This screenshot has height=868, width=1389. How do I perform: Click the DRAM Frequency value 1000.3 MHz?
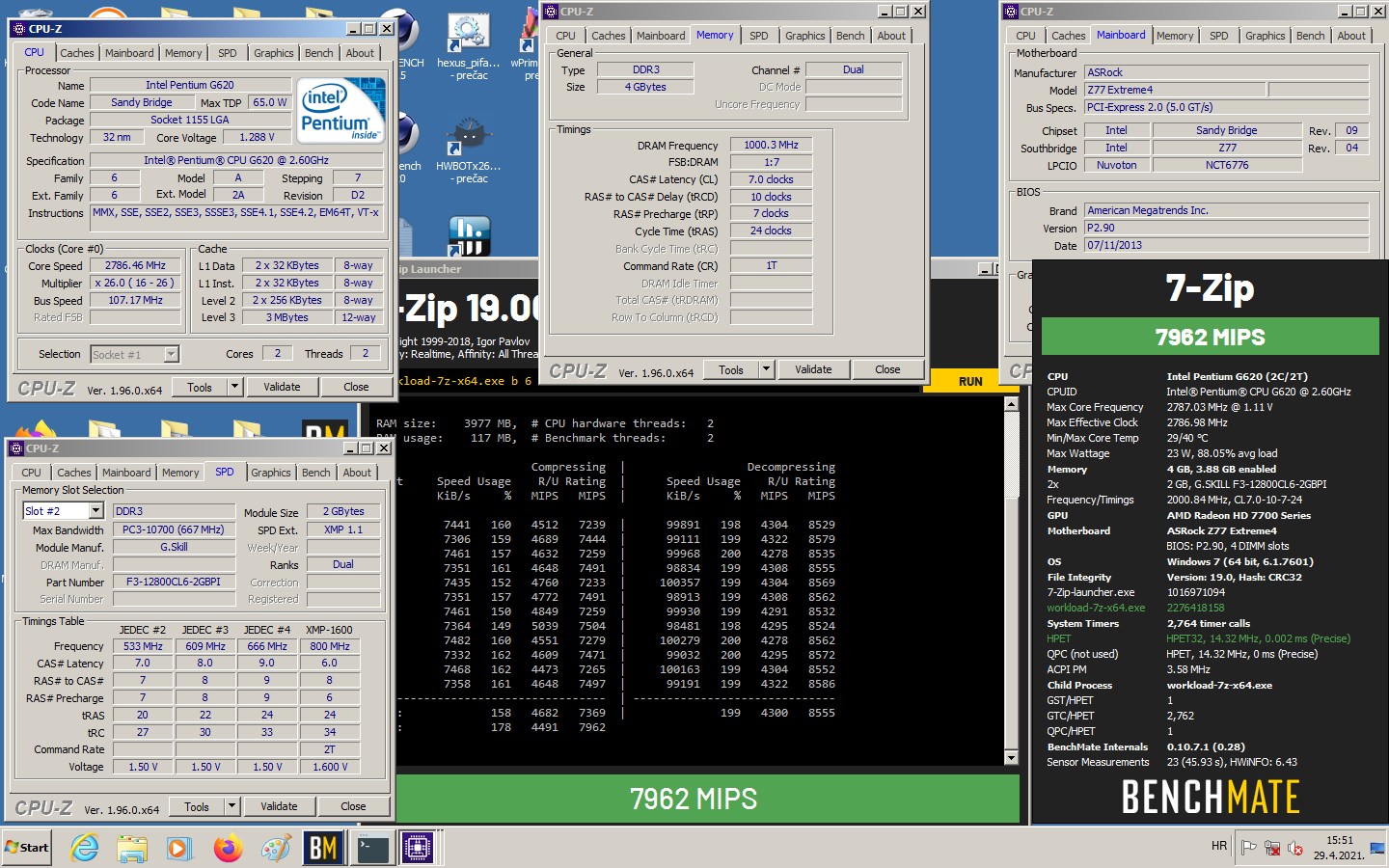771,145
